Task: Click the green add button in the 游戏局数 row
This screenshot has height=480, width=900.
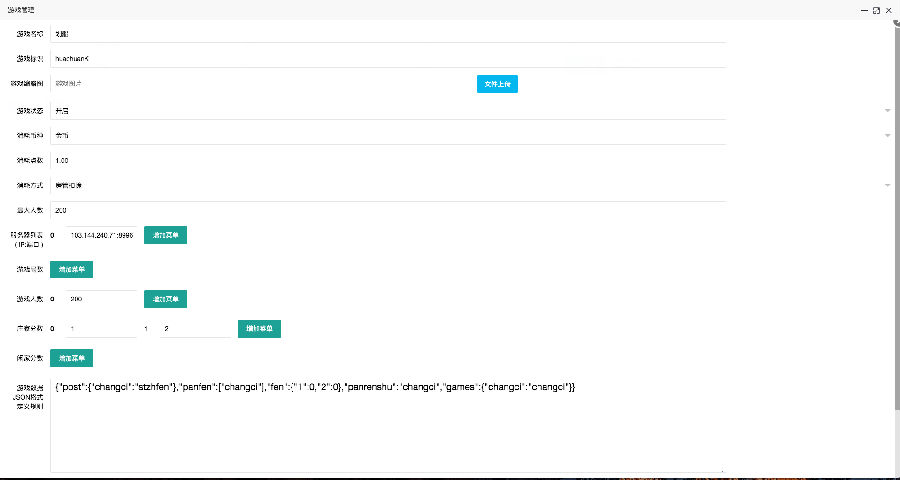Action: 71,269
